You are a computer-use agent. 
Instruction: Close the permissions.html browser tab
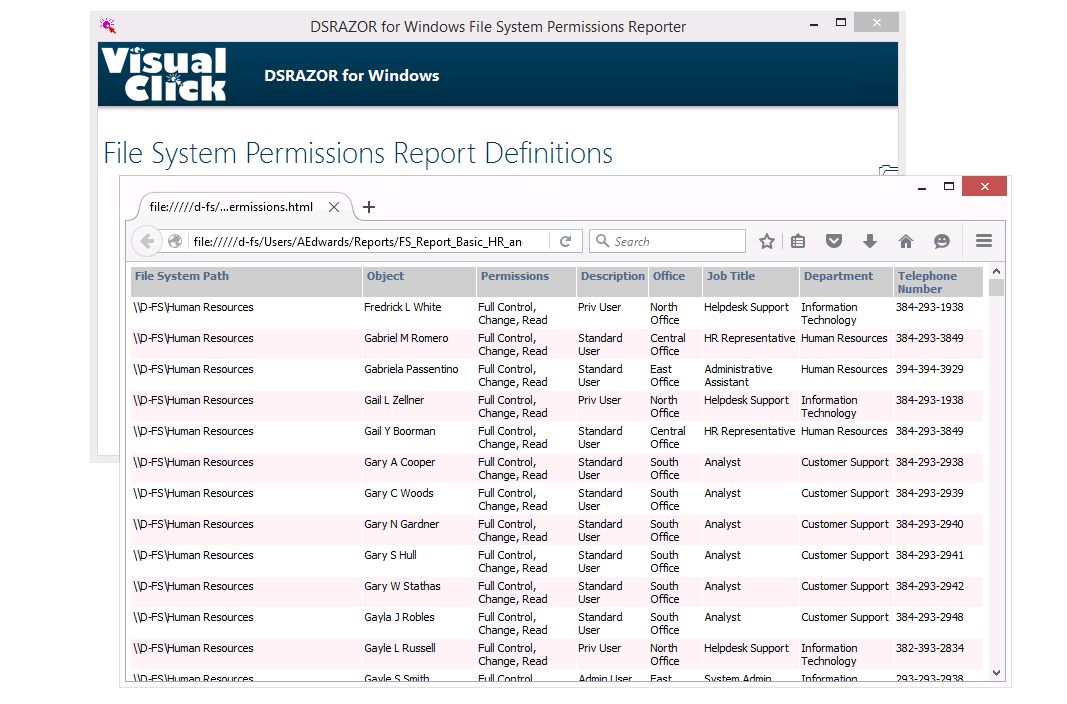click(x=334, y=207)
